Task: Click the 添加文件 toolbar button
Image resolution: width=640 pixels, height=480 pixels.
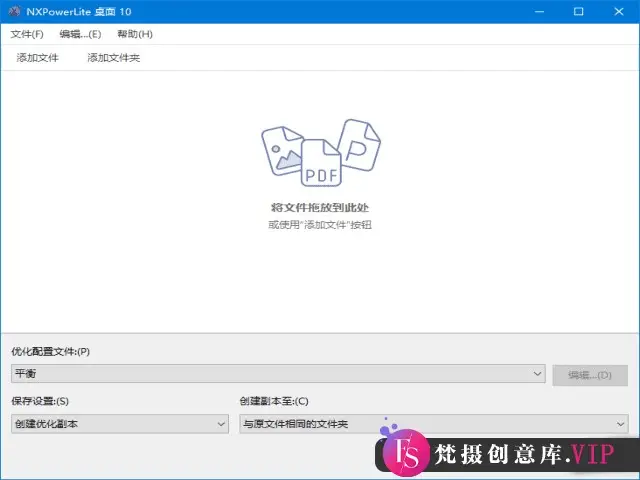Action: tap(38, 58)
